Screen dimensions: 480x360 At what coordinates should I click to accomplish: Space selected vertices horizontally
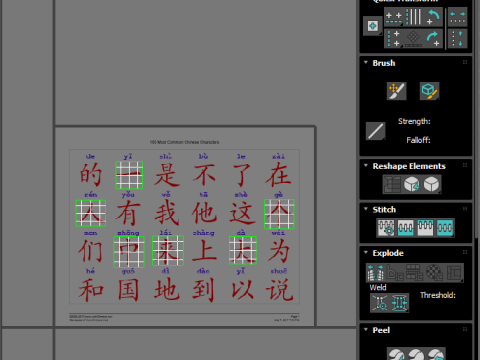(458, 17)
